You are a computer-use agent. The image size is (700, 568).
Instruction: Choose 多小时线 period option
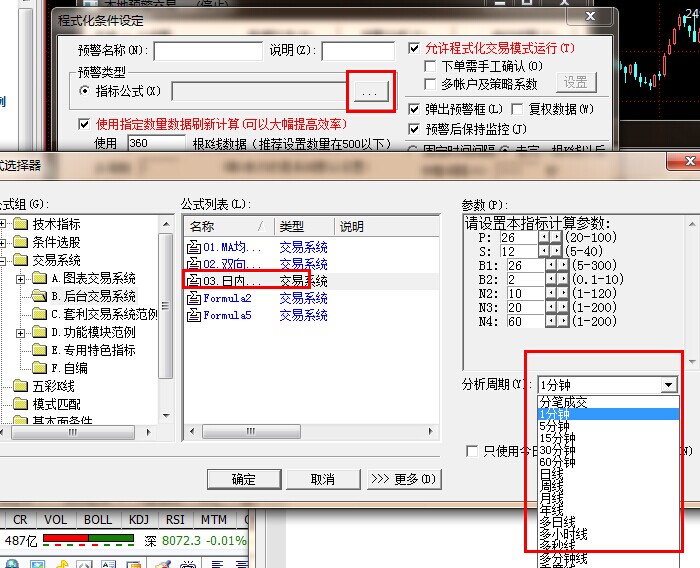coord(608,533)
